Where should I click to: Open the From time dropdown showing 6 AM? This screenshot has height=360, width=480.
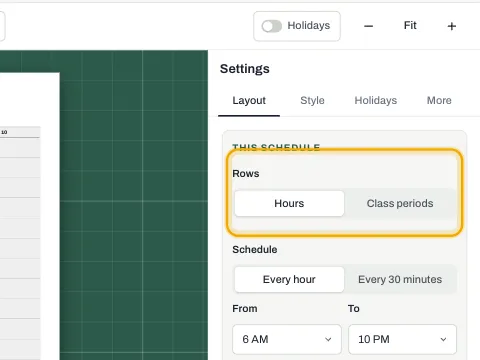pos(287,339)
